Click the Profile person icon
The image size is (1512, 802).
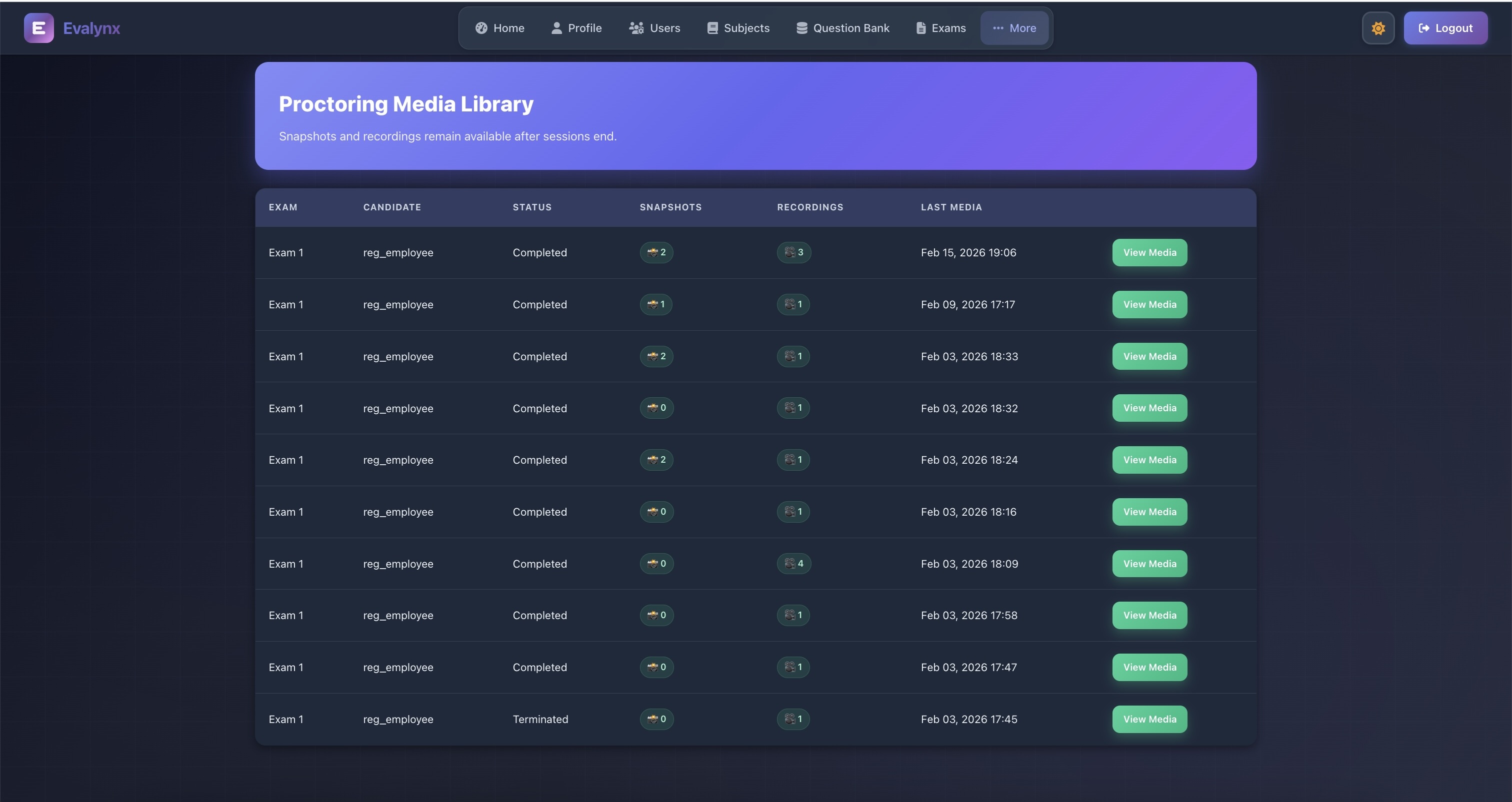[556, 28]
